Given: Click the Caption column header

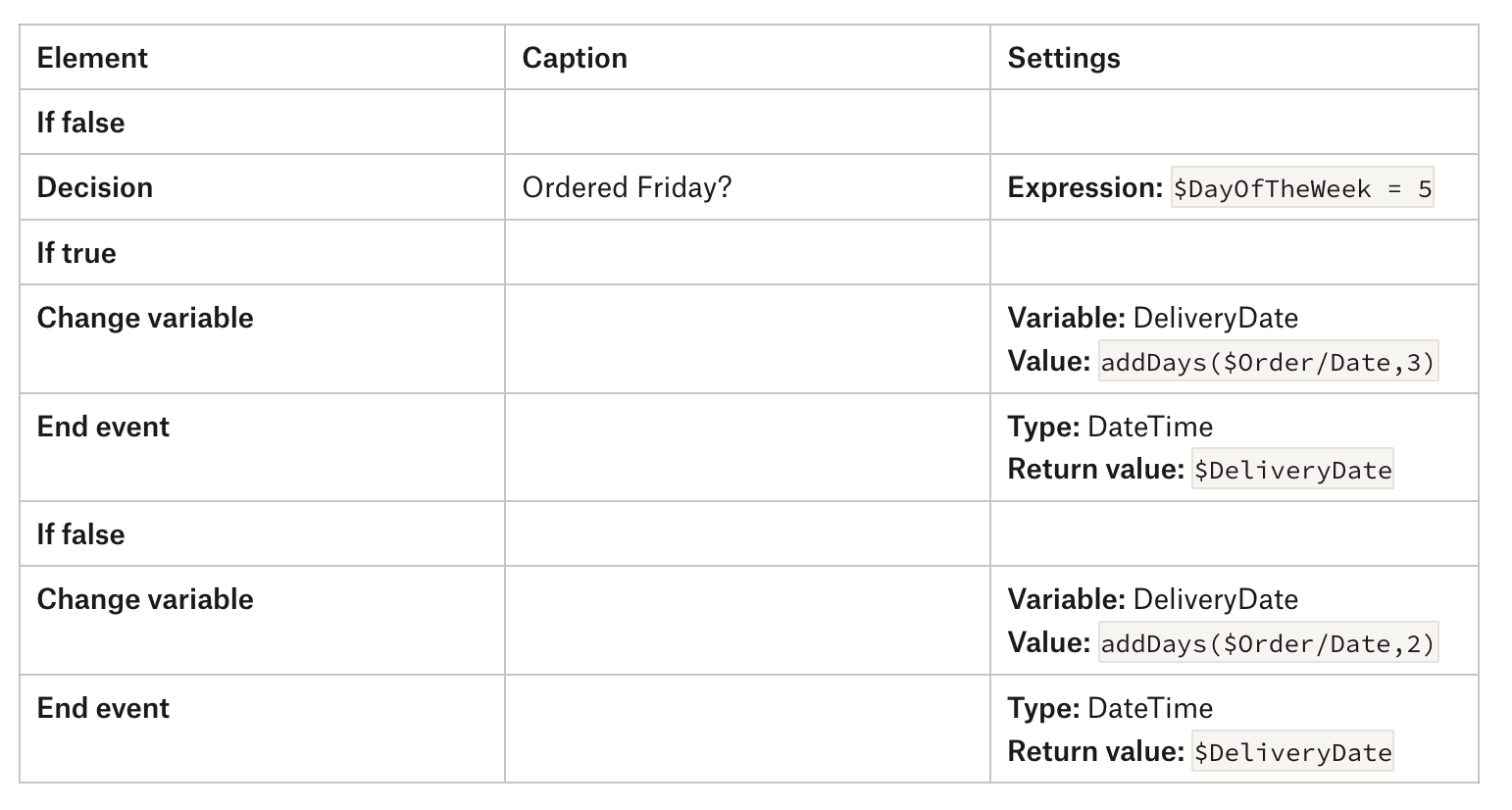Looking at the screenshot, I should click(575, 58).
